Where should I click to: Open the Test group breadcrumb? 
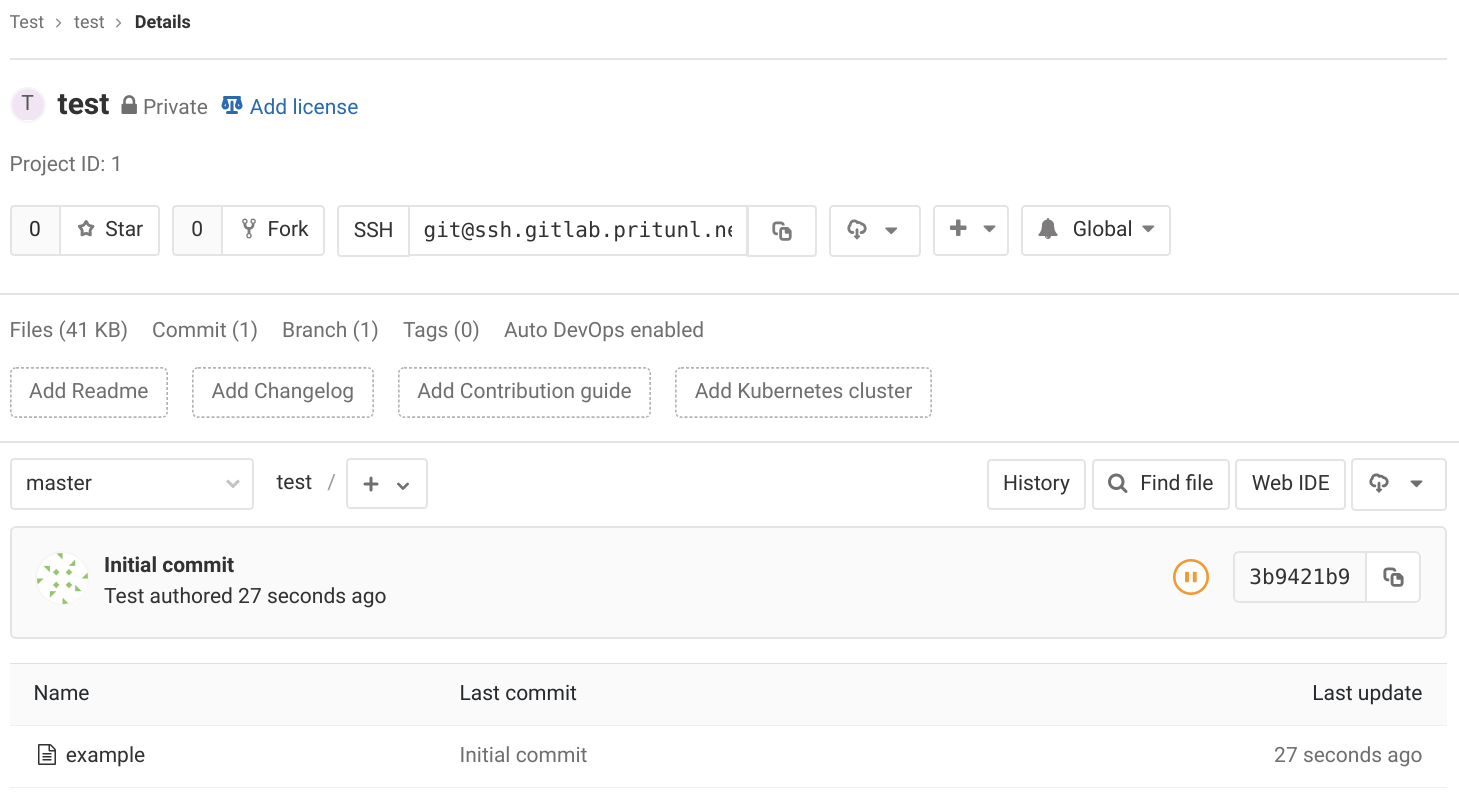[x=27, y=22]
